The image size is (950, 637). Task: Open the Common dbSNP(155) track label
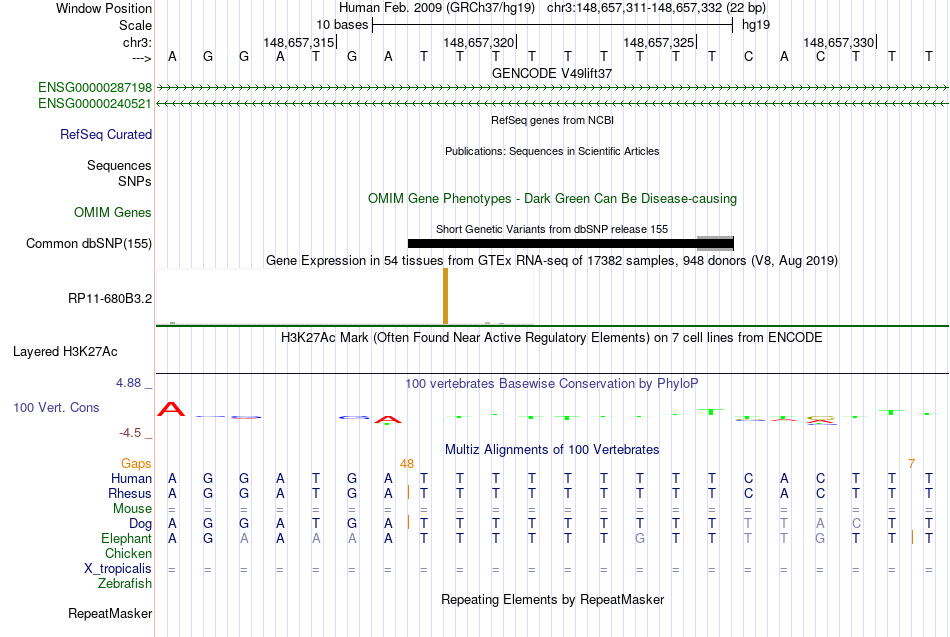pyautogui.click(x=88, y=243)
